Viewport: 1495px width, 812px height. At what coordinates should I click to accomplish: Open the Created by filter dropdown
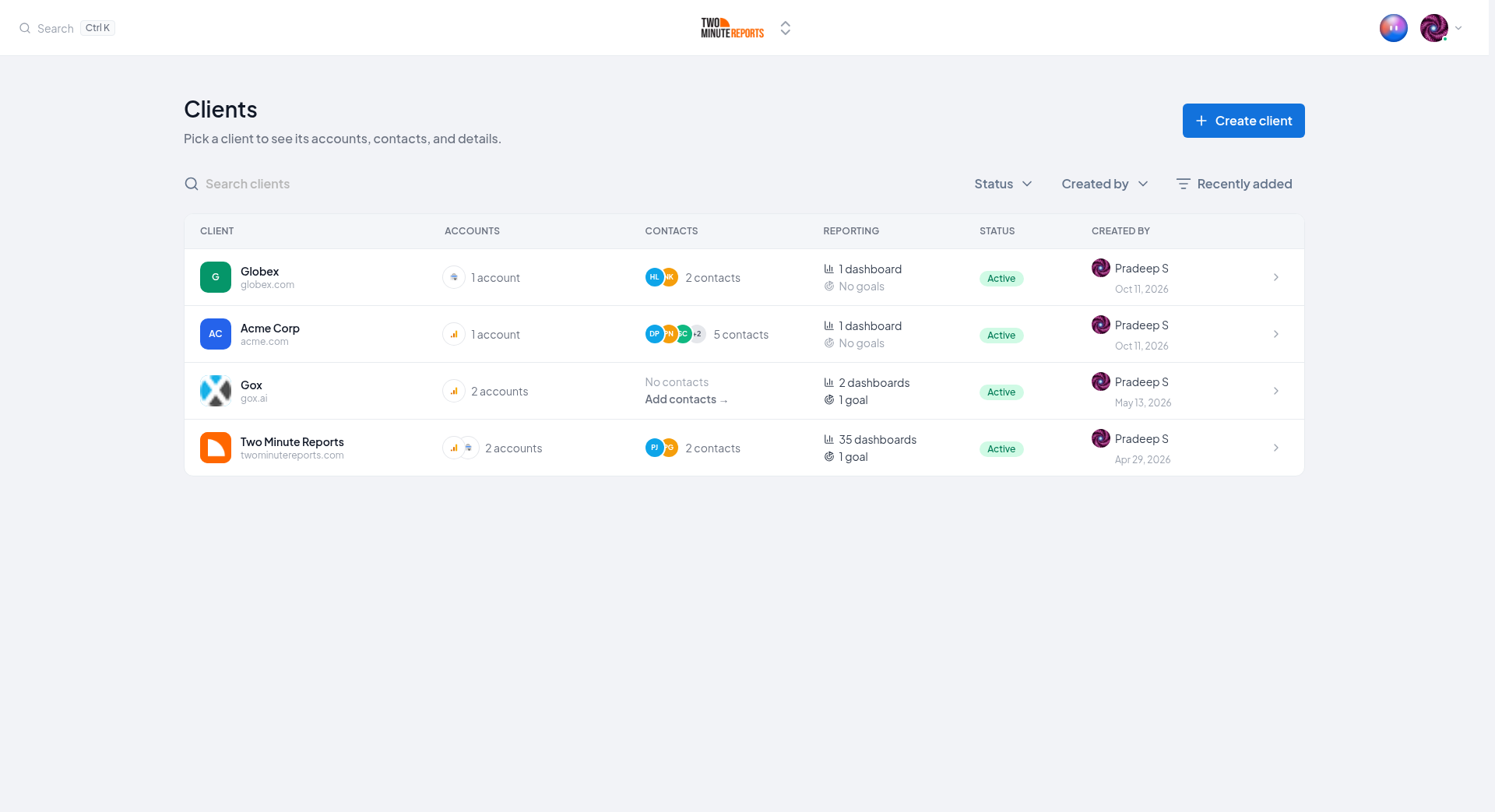(1105, 184)
